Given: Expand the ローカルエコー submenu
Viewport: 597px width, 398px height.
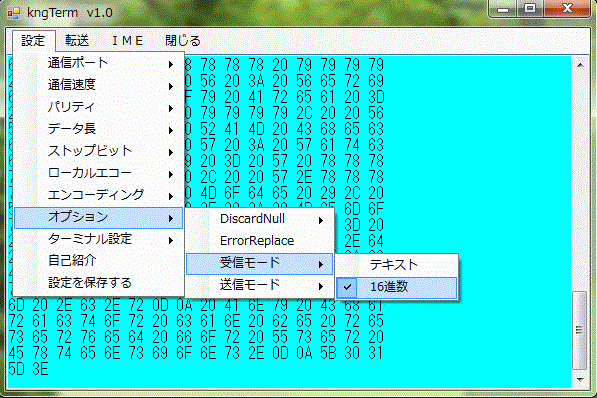Looking at the screenshot, I should tap(98, 173).
